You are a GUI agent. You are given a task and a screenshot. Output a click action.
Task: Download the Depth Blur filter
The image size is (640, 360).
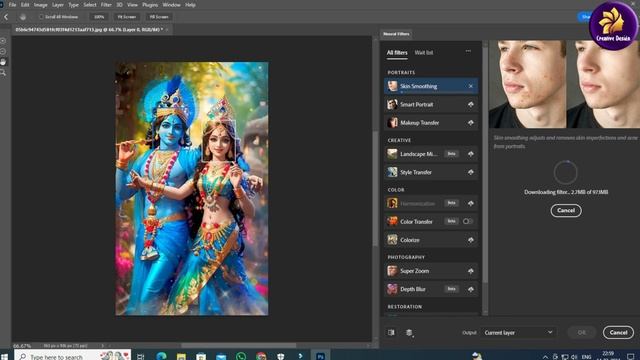click(x=471, y=289)
